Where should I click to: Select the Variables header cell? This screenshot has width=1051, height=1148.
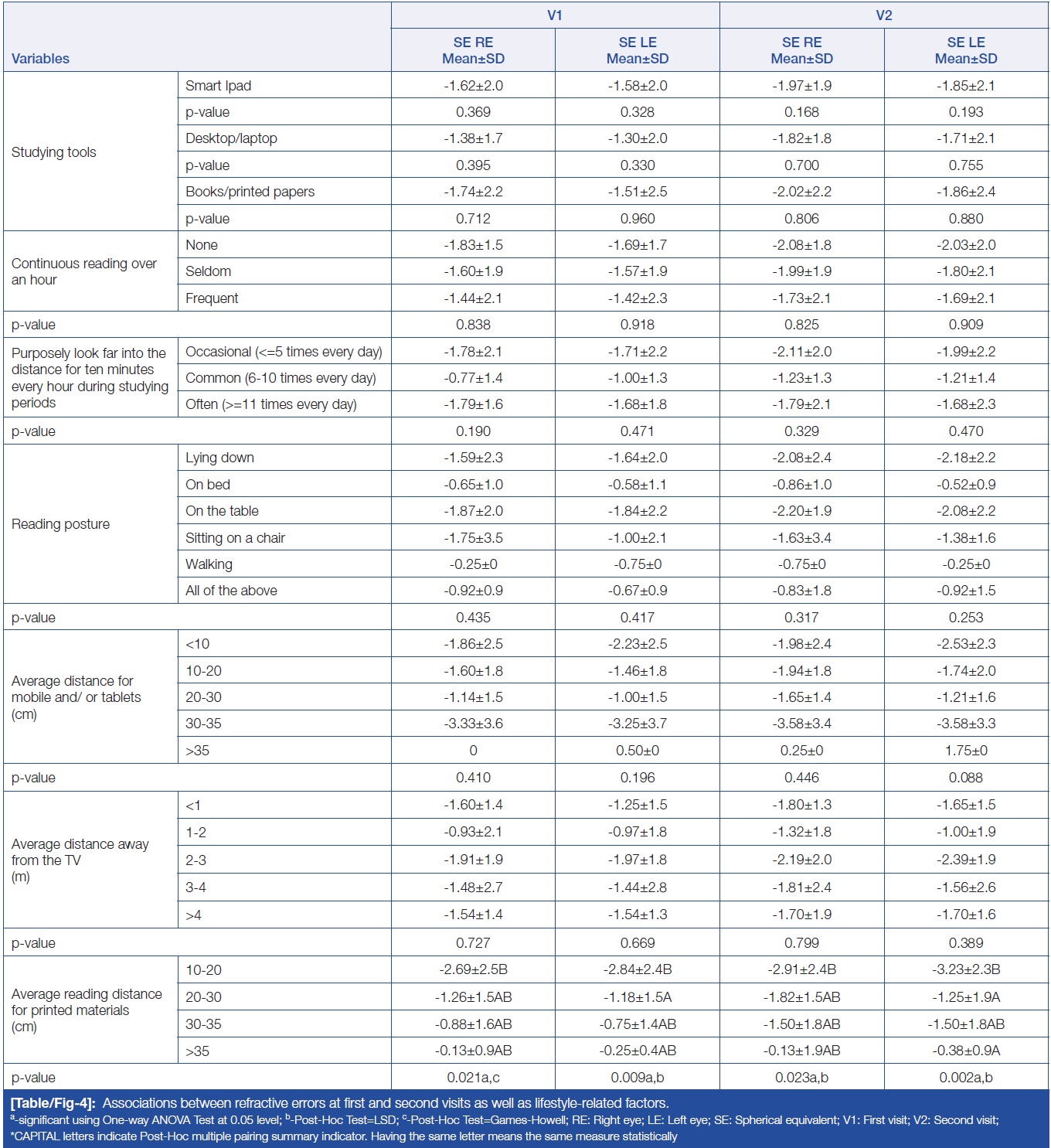coord(40,59)
